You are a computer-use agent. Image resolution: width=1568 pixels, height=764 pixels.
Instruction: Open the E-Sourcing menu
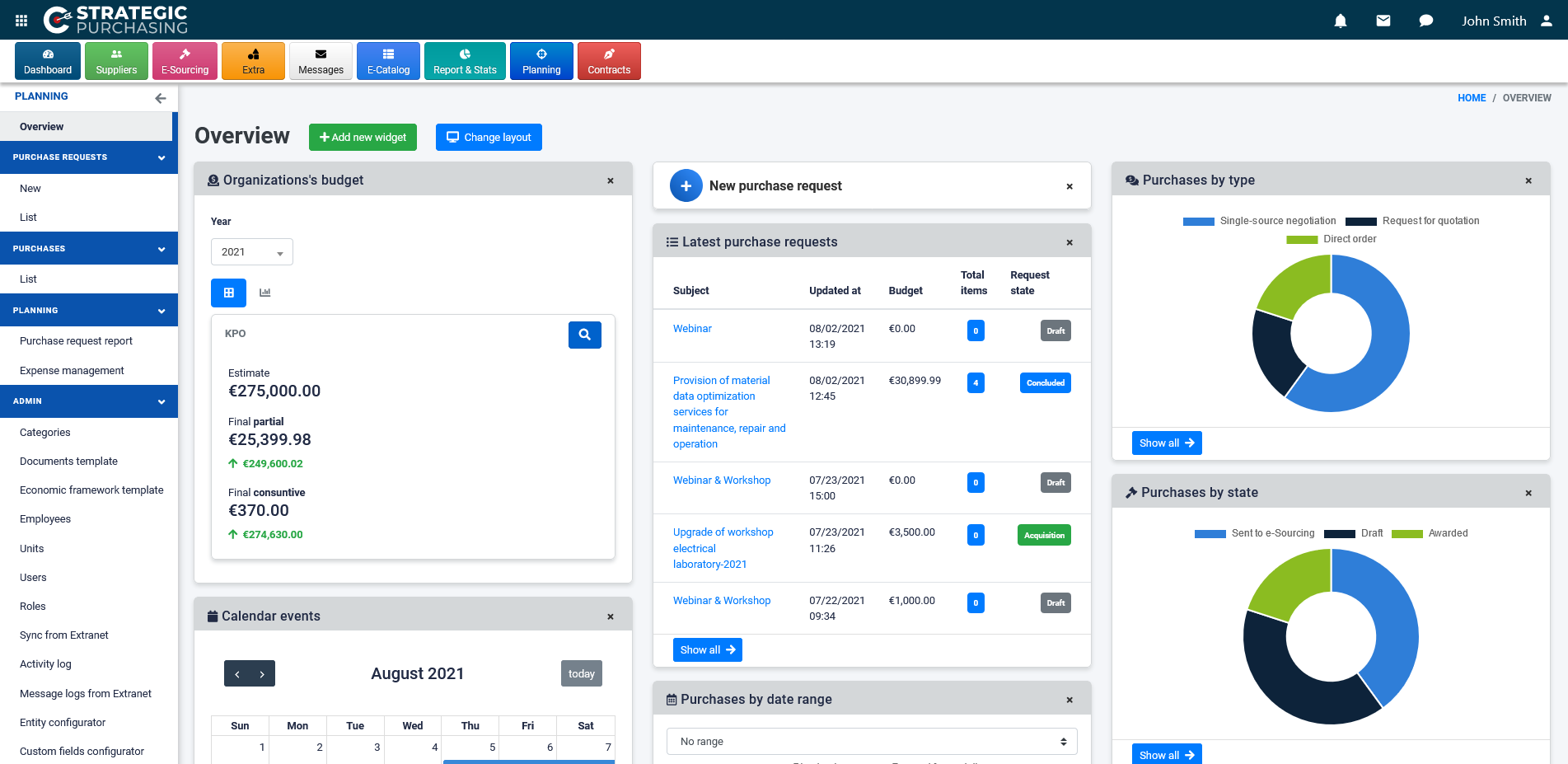click(185, 61)
